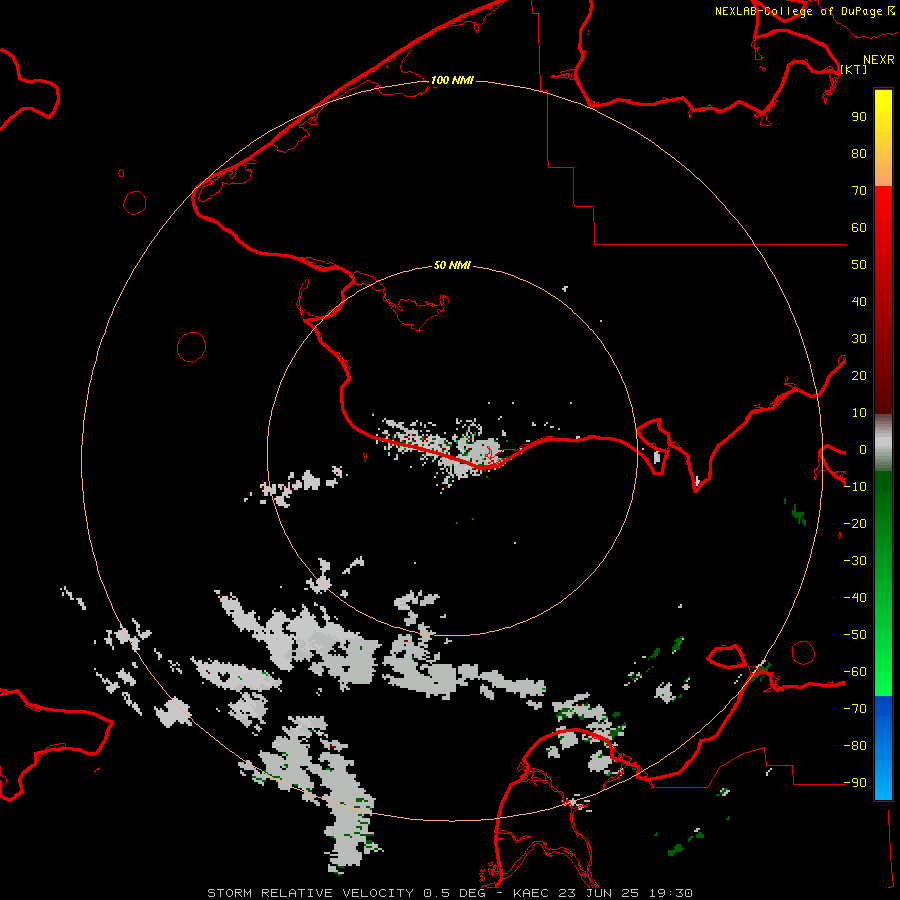Click the STORM RELATIVE VELOCITY product title text
The height and width of the screenshot is (900, 900).
click(311, 893)
